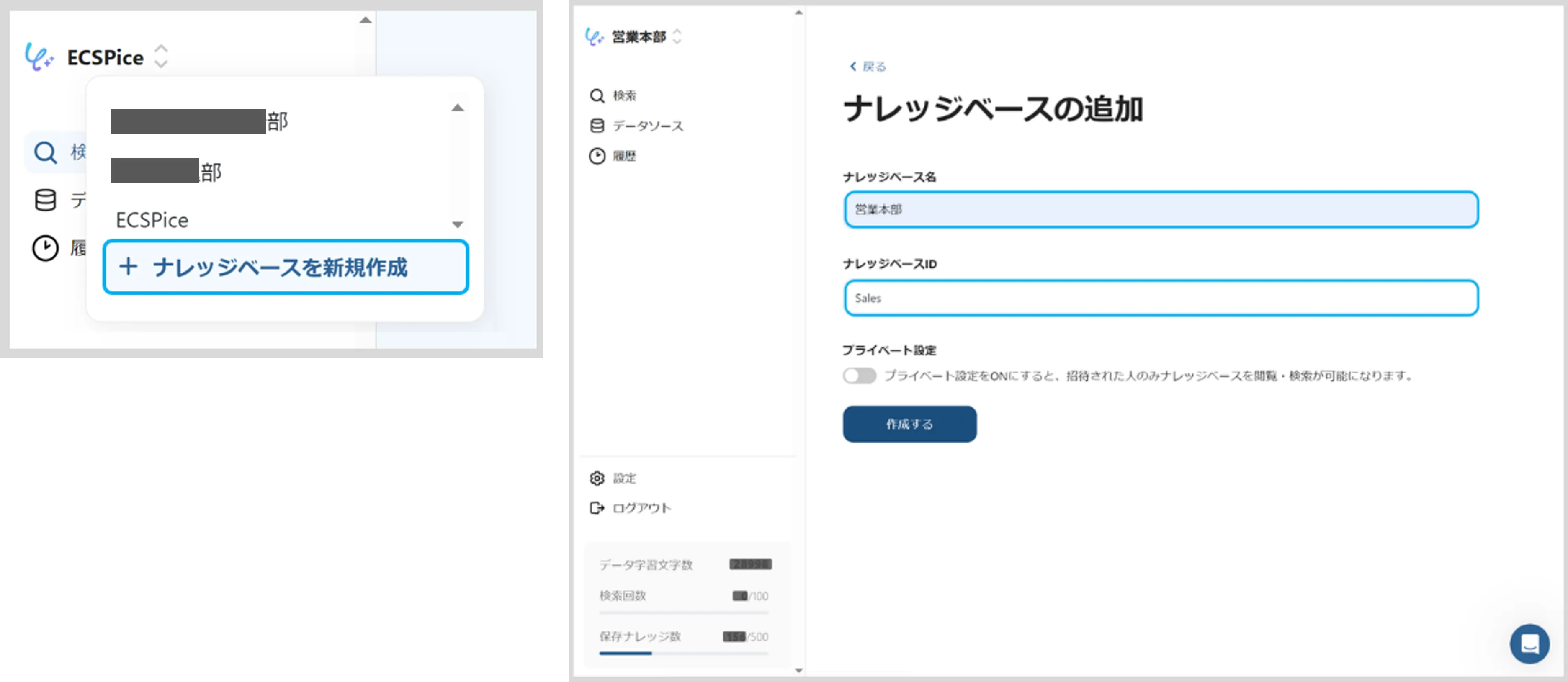Open 履歴 in the right sidebar
This screenshot has height=682, width=1568.
pyautogui.click(x=624, y=156)
